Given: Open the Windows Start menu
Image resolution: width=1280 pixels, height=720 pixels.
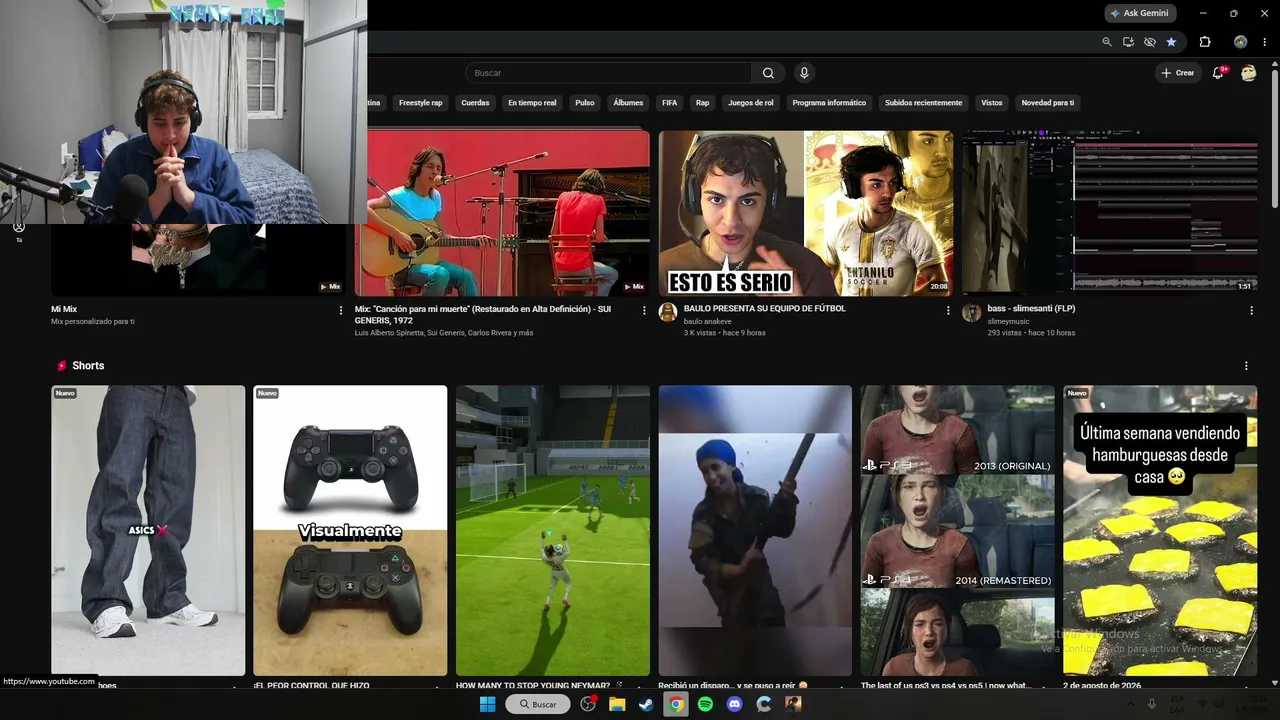Looking at the screenshot, I should [487, 704].
